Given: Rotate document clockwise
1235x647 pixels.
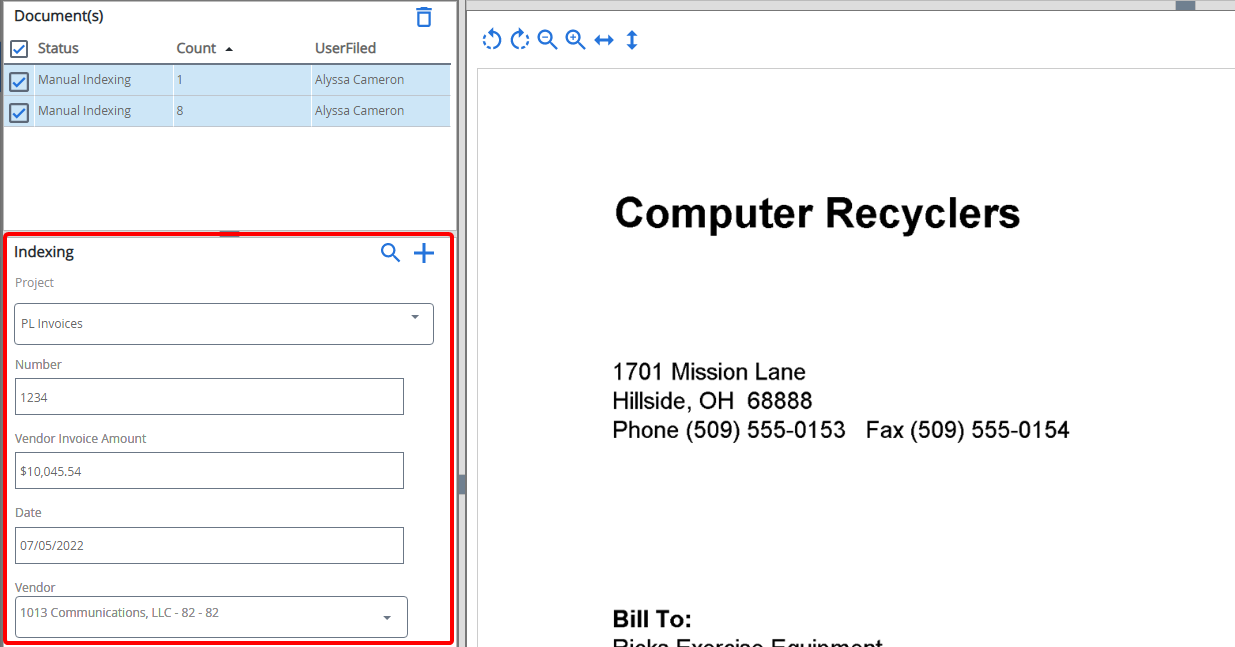Looking at the screenshot, I should tap(519, 40).
